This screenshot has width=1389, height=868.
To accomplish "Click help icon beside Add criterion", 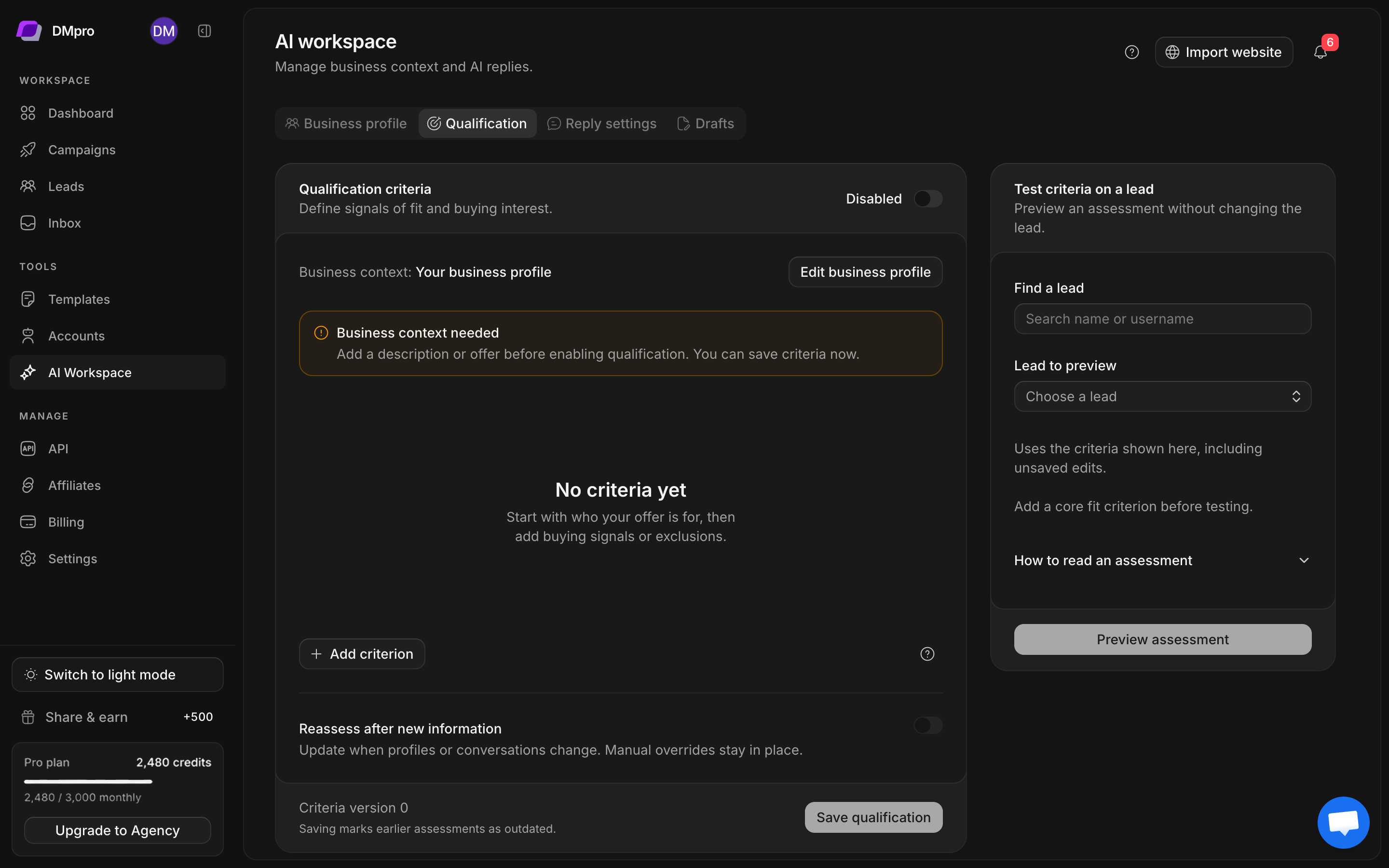I will pyautogui.click(x=927, y=654).
